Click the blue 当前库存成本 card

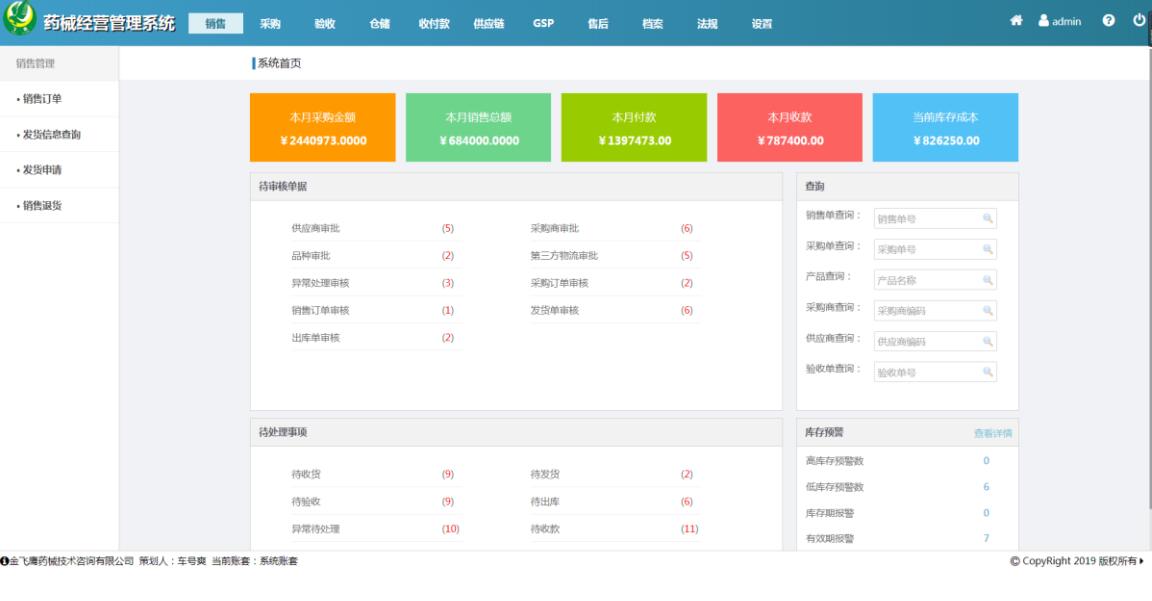(946, 127)
